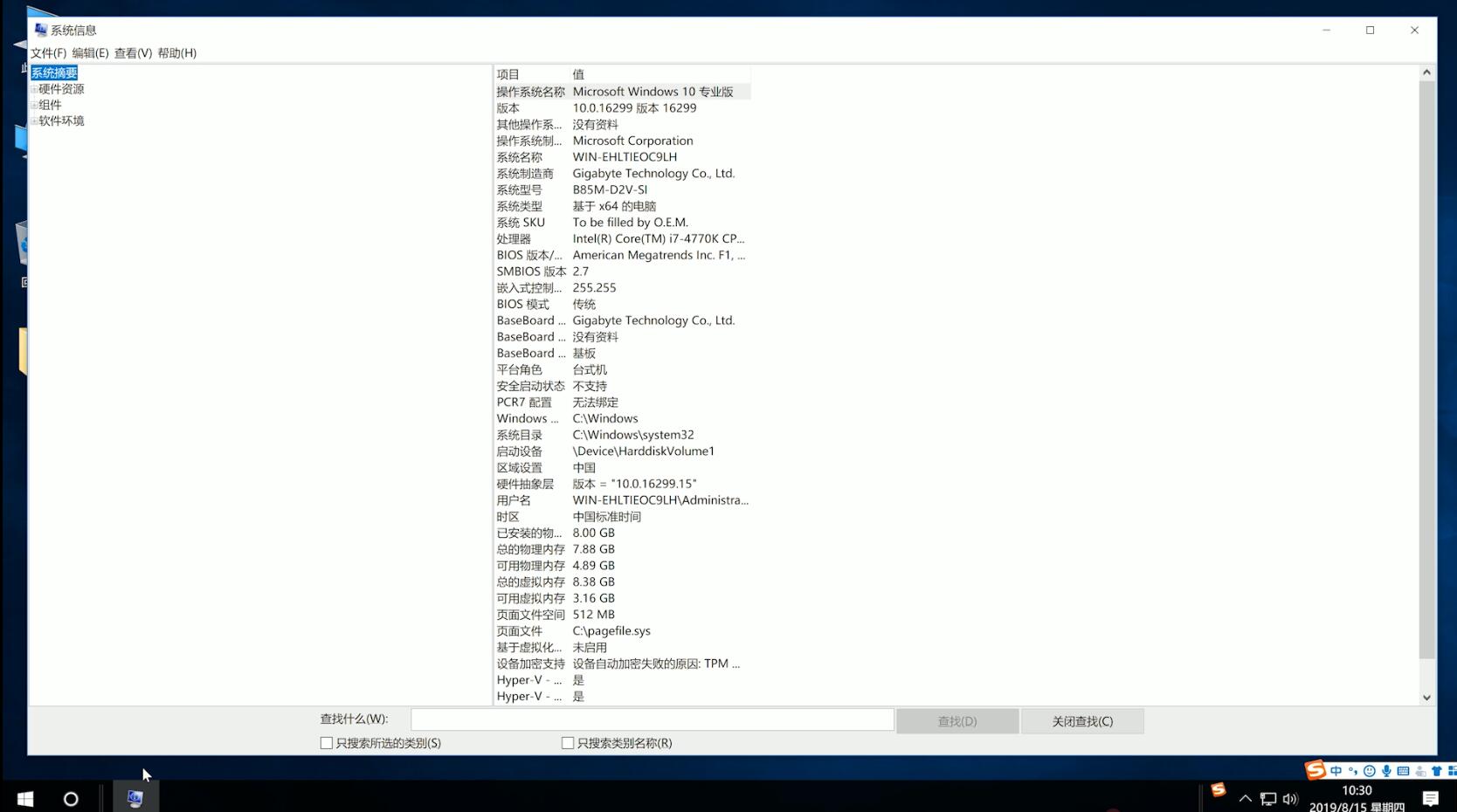Image resolution: width=1457 pixels, height=812 pixels.
Task: Click the login figure icon on Sogou bar
Action: 1420,771
